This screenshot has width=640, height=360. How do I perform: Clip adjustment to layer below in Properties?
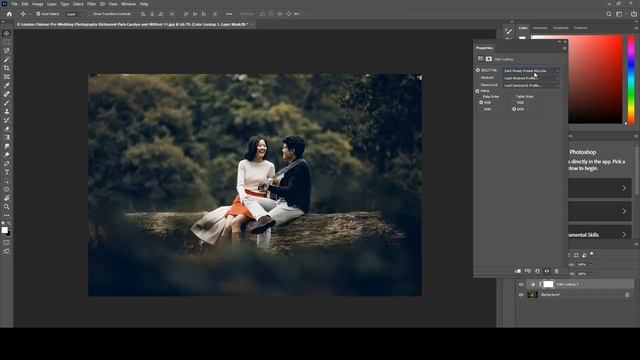(518, 271)
